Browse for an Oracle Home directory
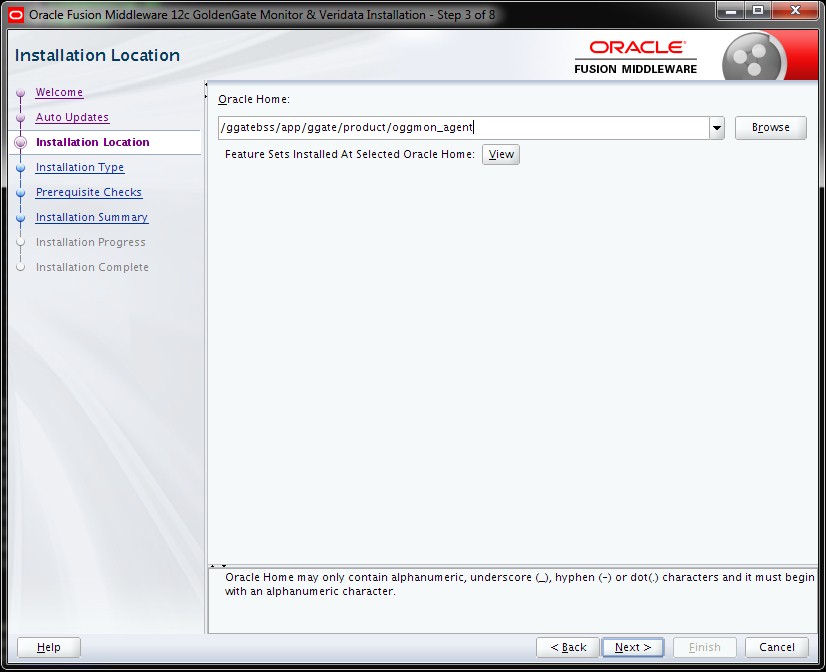 [770, 128]
